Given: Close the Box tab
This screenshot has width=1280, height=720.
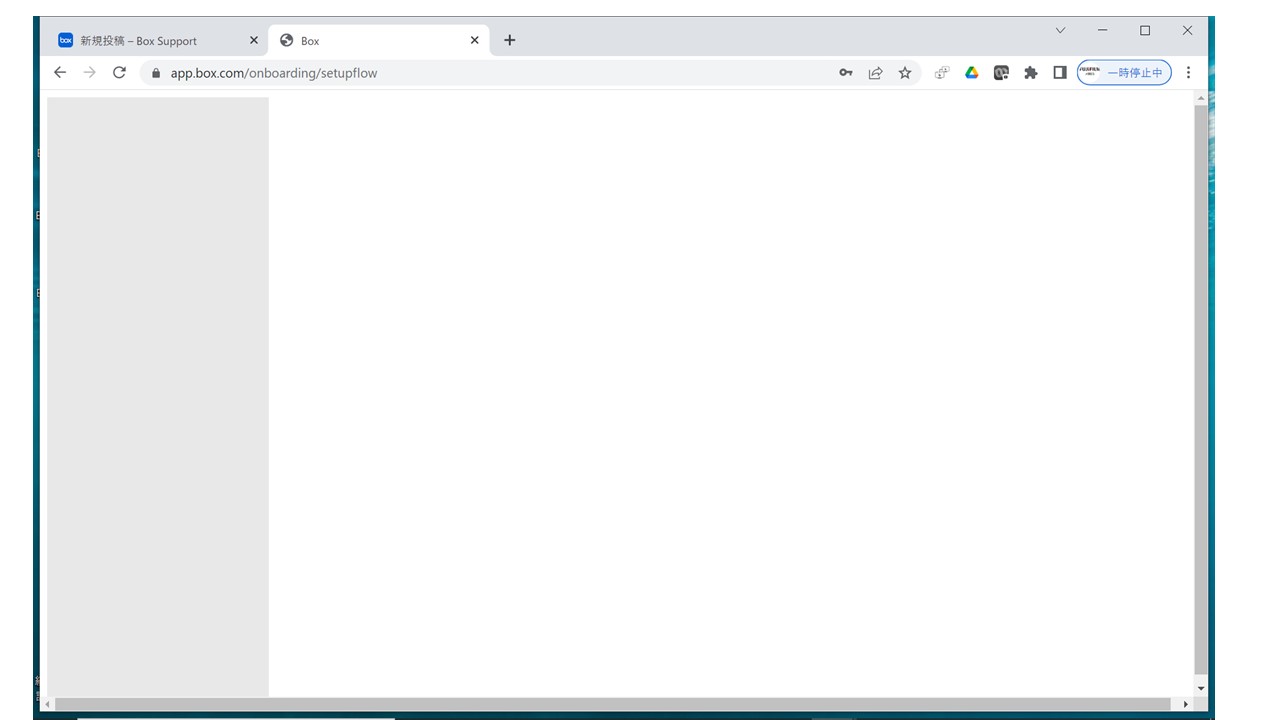Looking at the screenshot, I should point(475,41).
